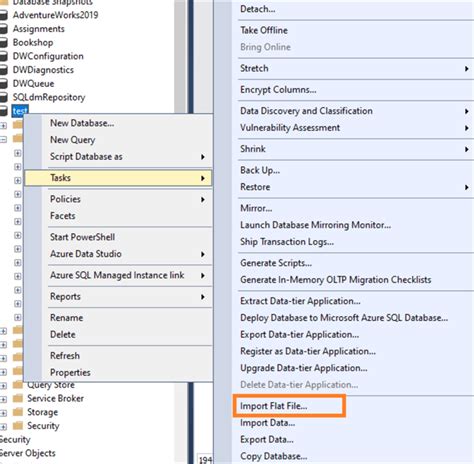The height and width of the screenshot is (464, 474).
Task: Choose Extract Data-tier Application...
Action: coord(345,301)
